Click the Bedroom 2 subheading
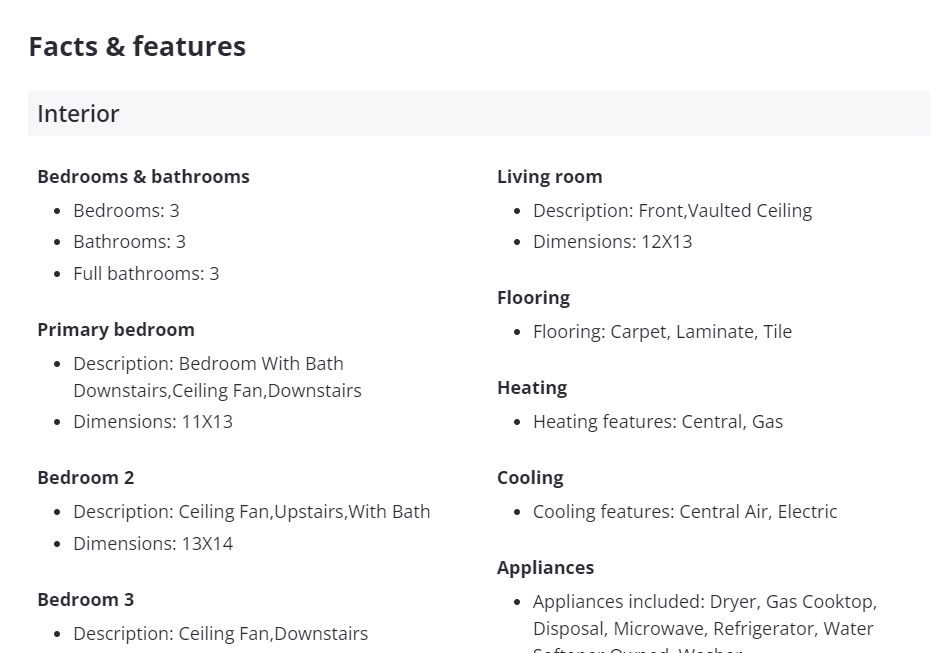Screen dimensions: 934x653 click(x=86, y=478)
